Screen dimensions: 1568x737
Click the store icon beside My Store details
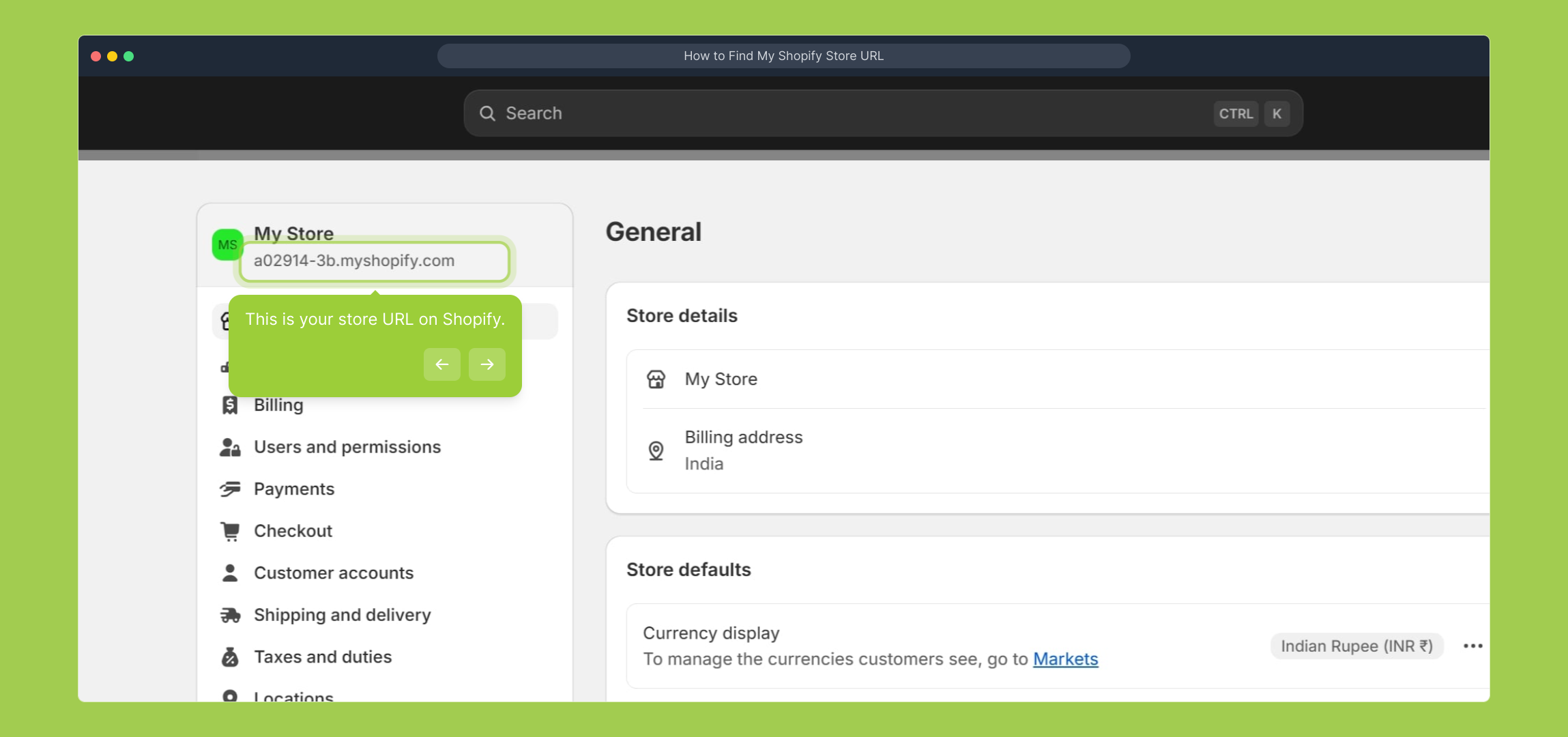pos(656,379)
